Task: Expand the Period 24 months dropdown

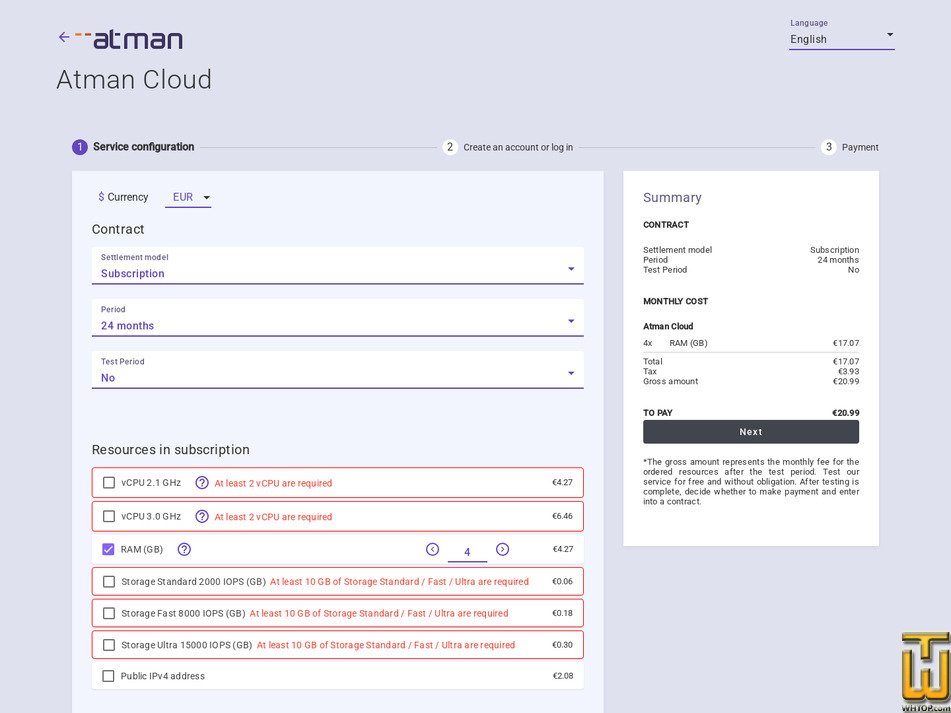Action: point(338,318)
